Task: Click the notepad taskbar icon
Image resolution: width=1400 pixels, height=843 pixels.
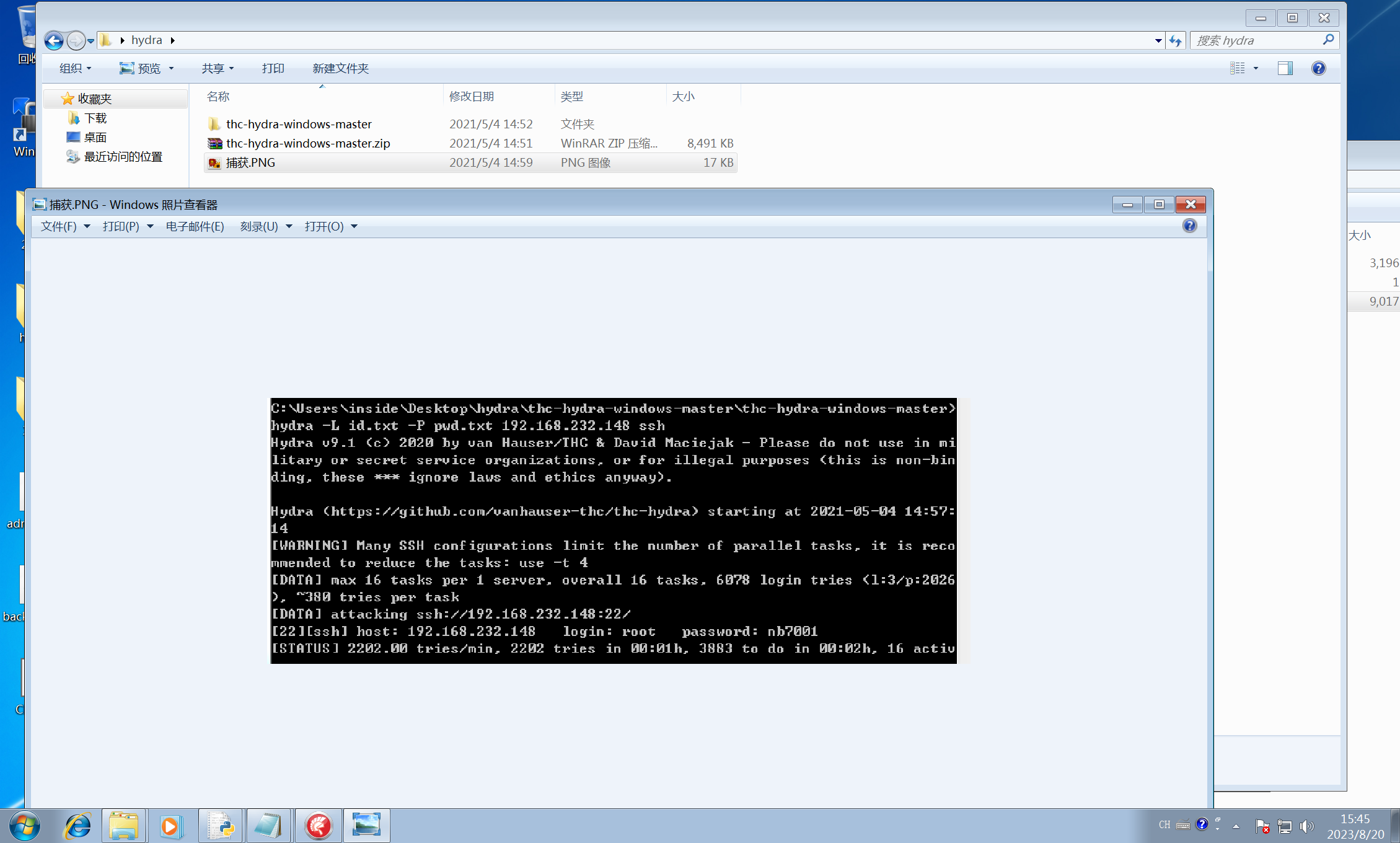Action: coord(268,826)
